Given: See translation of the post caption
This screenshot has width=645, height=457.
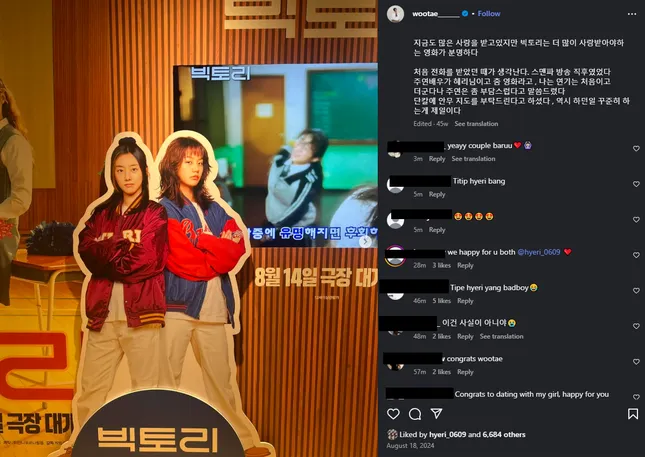Looking at the screenshot, I should 476,124.
